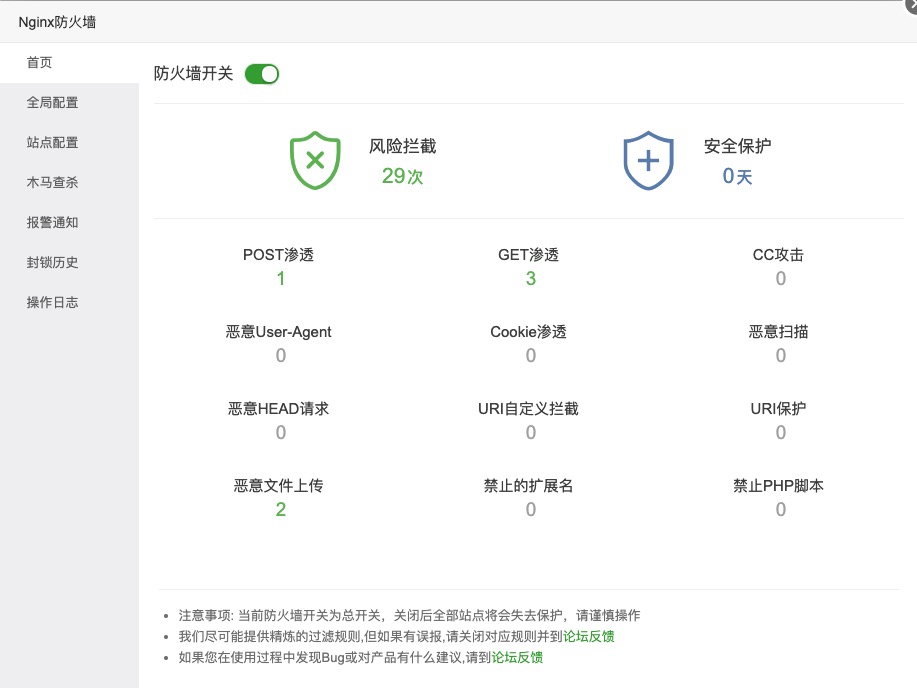This screenshot has width=917, height=688.
Task: Close the Nginx firewall dialog
Action: tap(911, 4)
